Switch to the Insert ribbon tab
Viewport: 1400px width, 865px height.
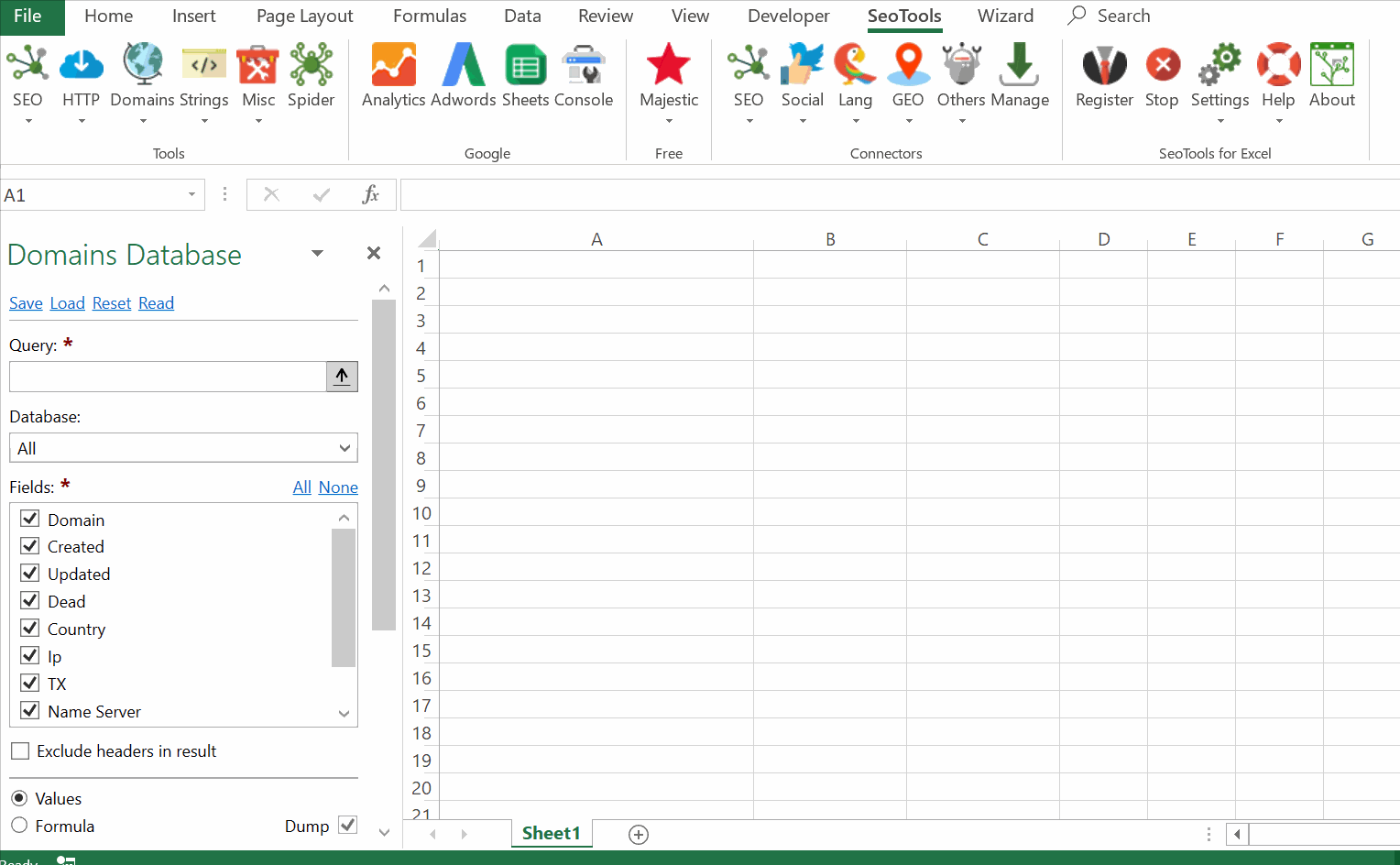(x=193, y=16)
